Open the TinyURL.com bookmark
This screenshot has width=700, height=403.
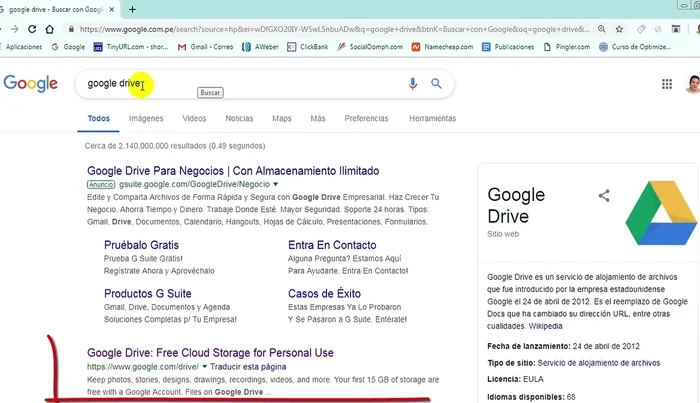click(x=131, y=47)
